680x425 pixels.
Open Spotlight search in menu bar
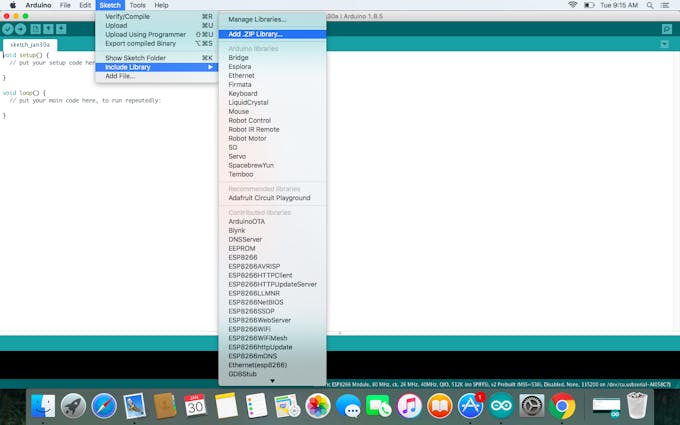click(x=646, y=5)
